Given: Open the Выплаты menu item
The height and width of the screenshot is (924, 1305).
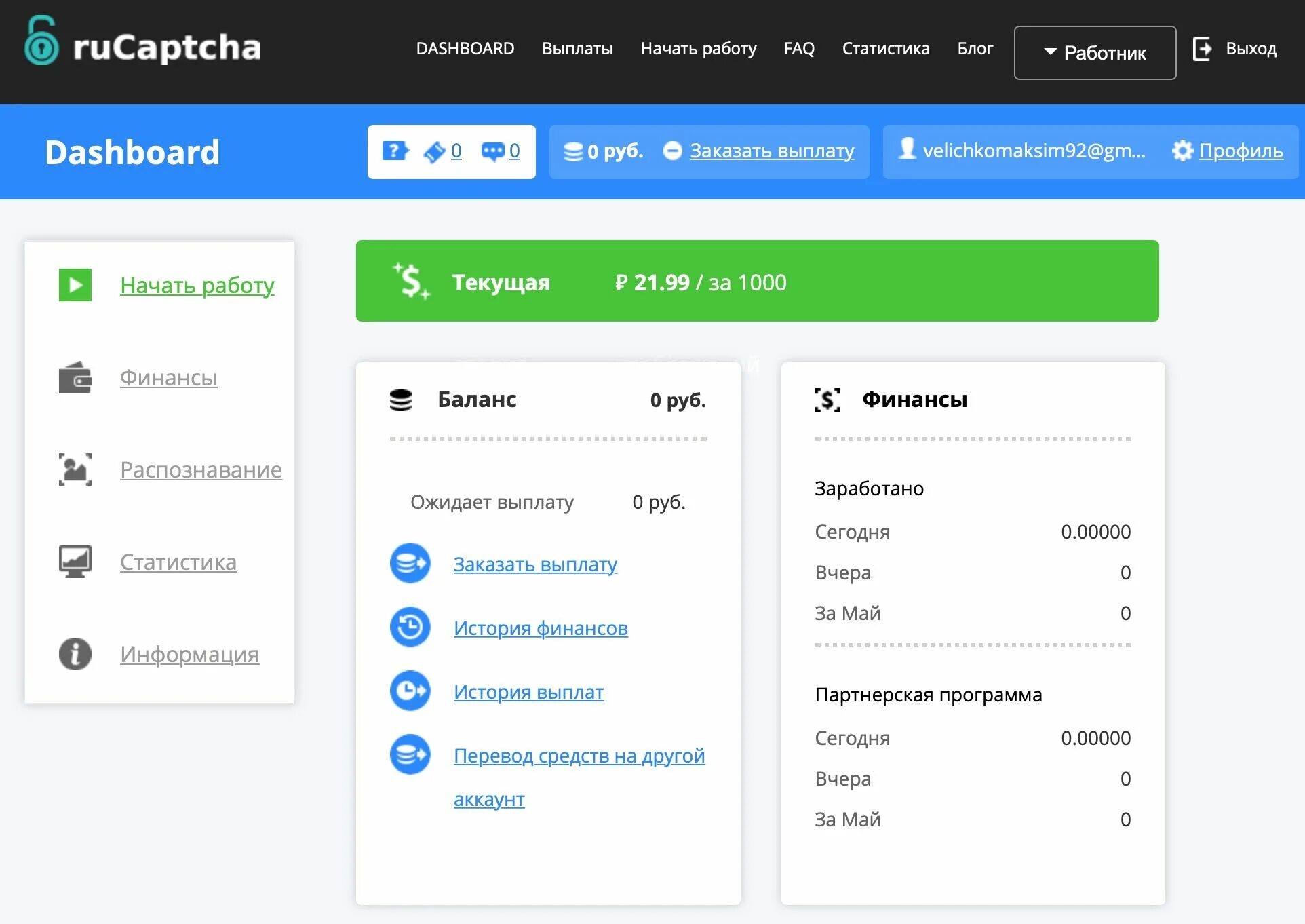Looking at the screenshot, I should pyautogui.click(x=577, y=49).
